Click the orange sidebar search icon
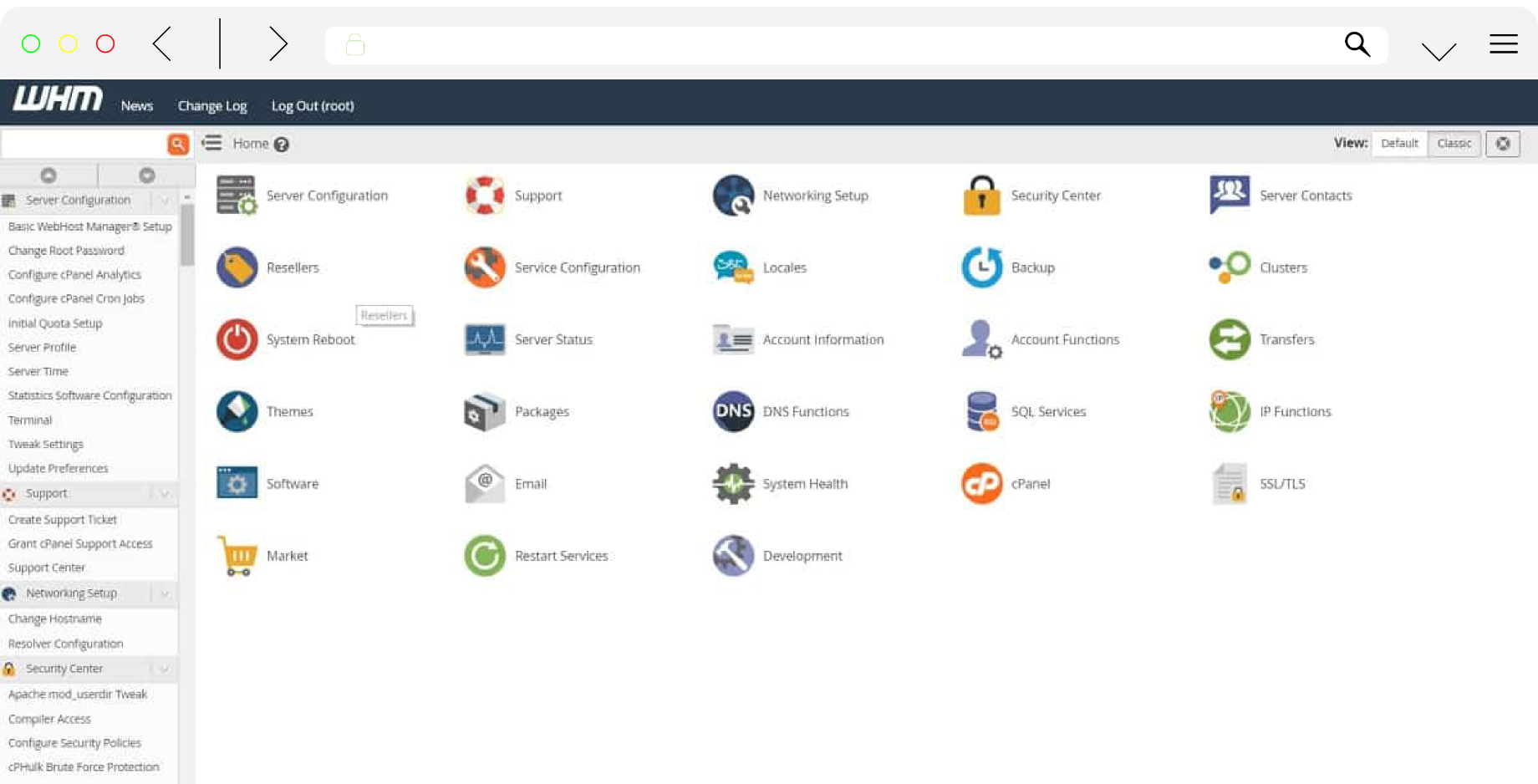Viewport: 1538px width, 784px height. coord(178,144)
